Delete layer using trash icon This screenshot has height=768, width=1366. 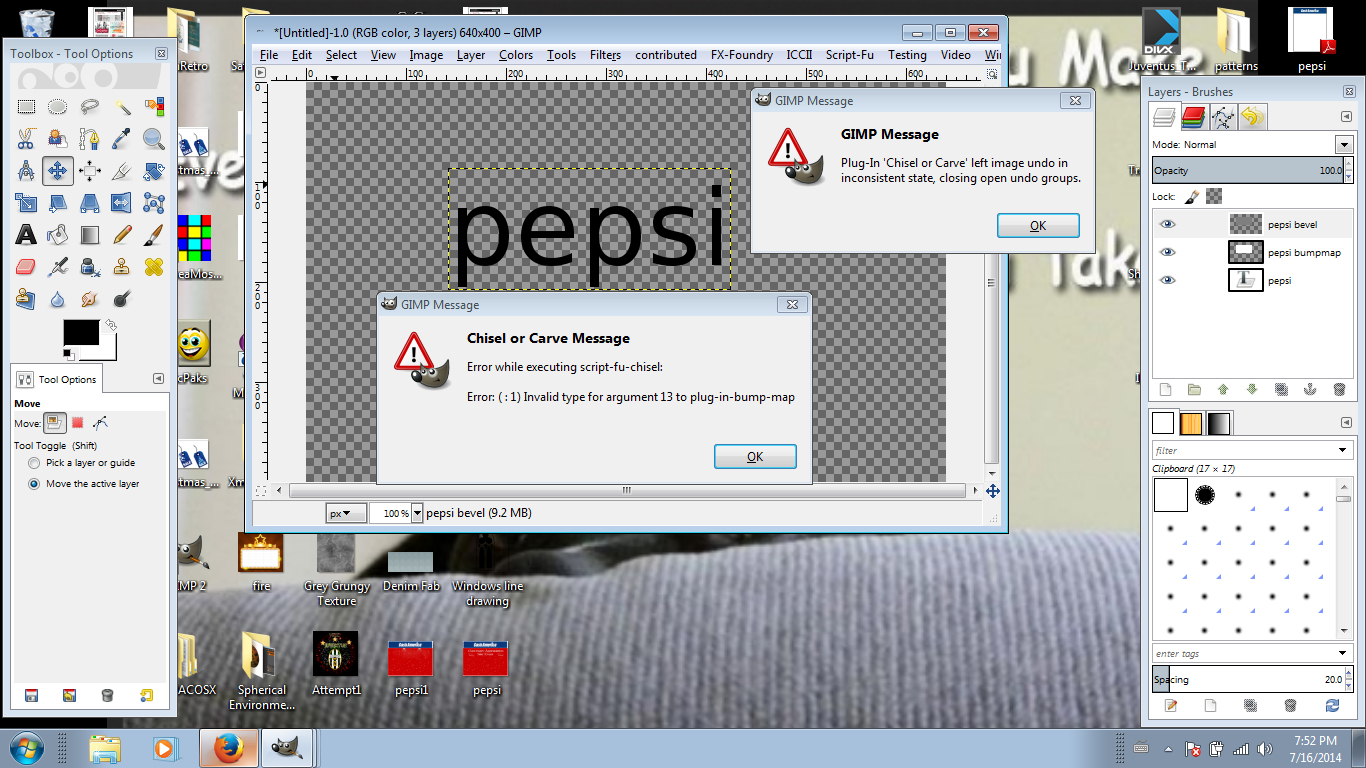tap(1339, 390)
